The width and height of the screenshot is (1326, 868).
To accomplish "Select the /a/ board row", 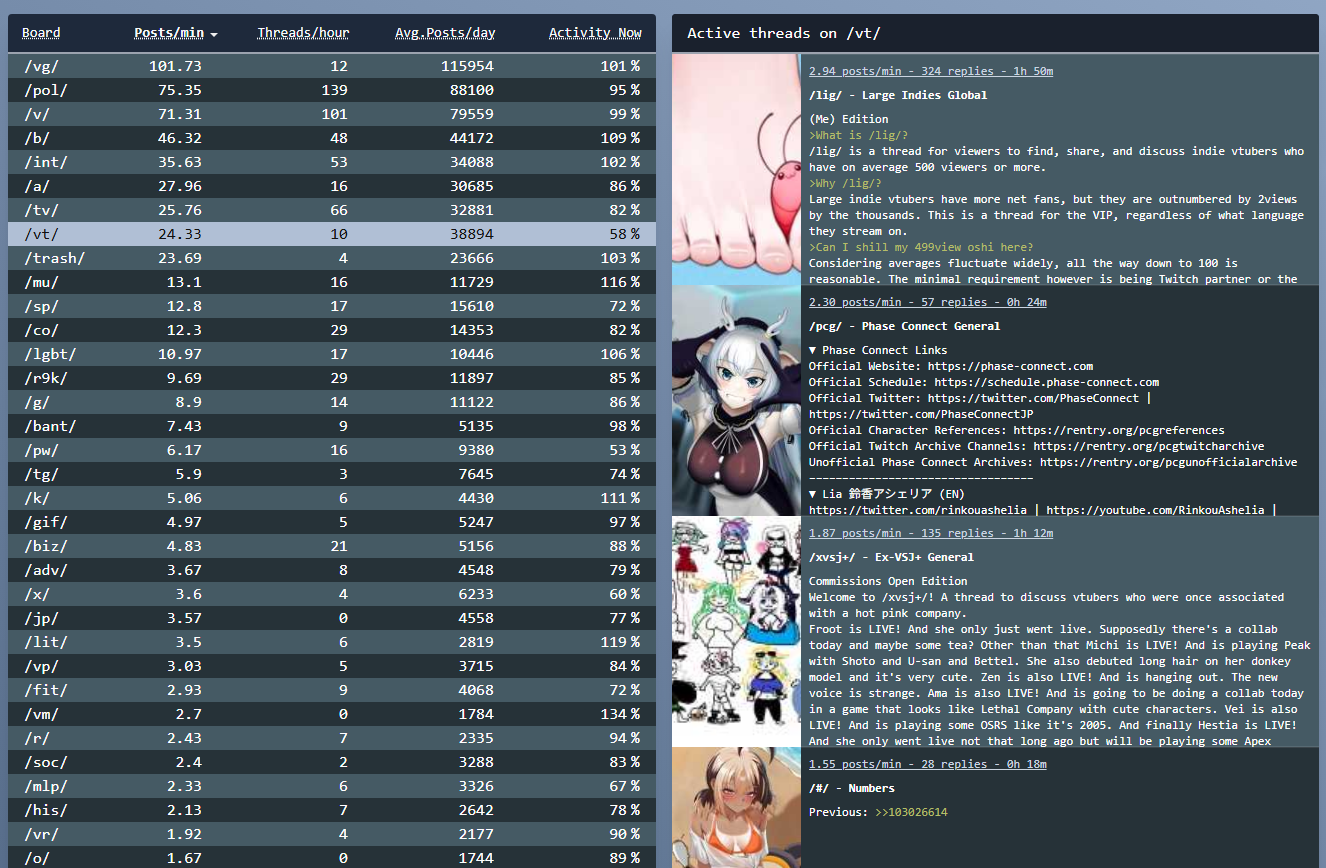I will [332, 186].
